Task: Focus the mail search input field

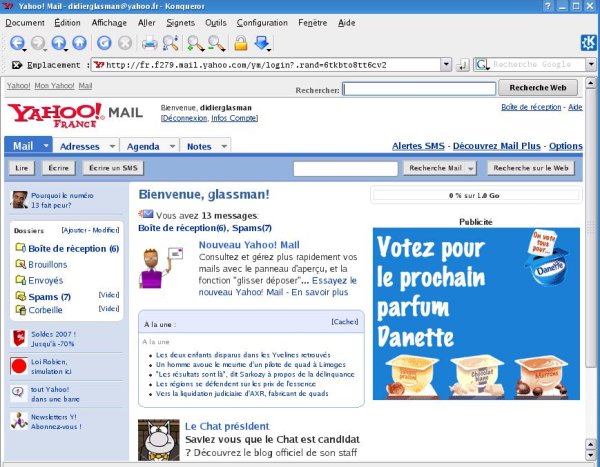Action: click(346, 168)
